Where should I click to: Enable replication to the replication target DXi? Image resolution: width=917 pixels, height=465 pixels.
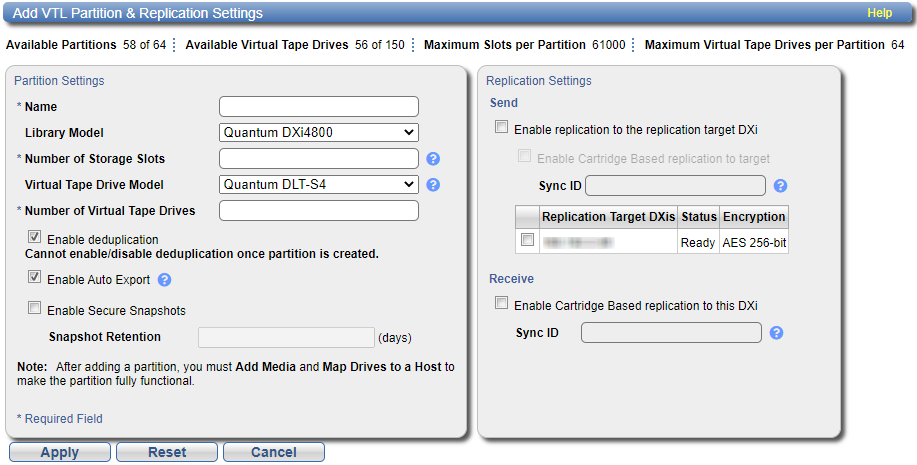[501, 129]
